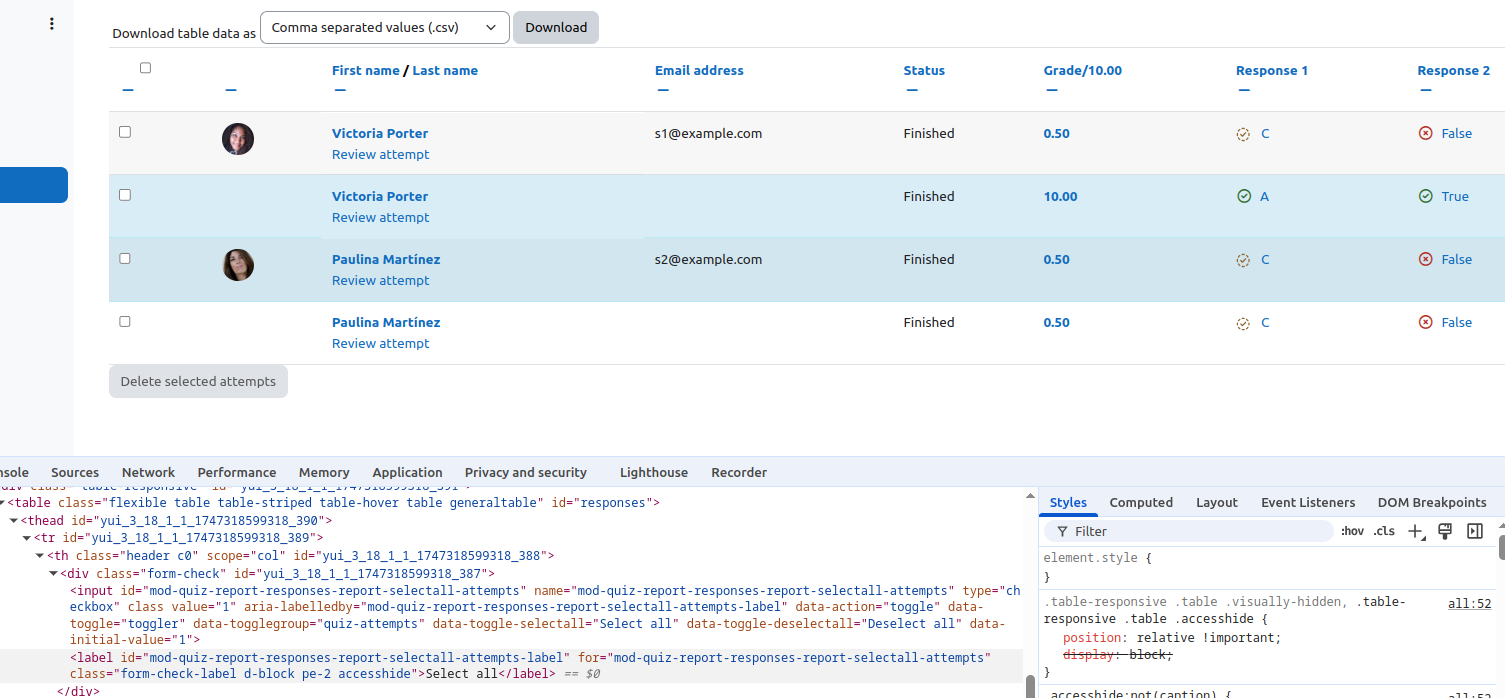This screenshot has height=698, width=1505.
Task: Click hide icon under the select-all checkbox
Action: [x=127, y=90]
